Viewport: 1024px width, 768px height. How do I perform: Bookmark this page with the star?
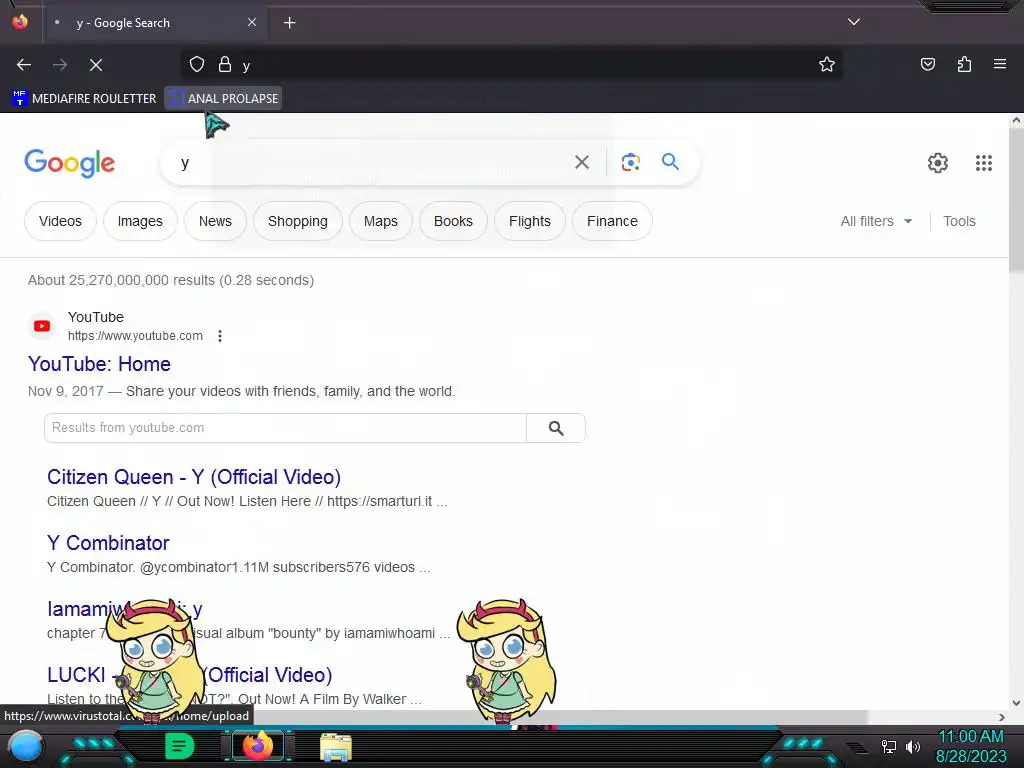coord(827,64)
